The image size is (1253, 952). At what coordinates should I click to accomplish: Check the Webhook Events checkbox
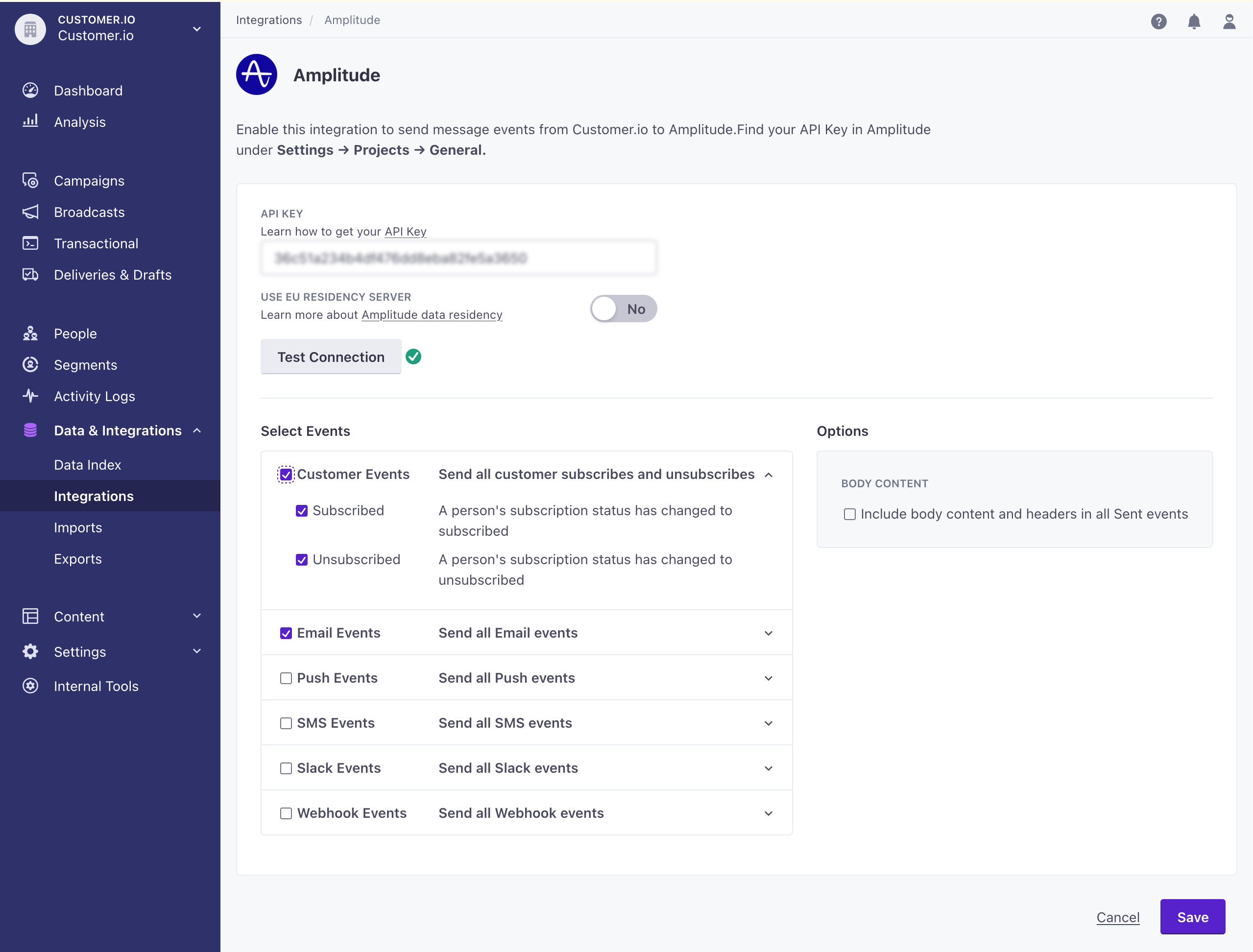click(286, 813)
